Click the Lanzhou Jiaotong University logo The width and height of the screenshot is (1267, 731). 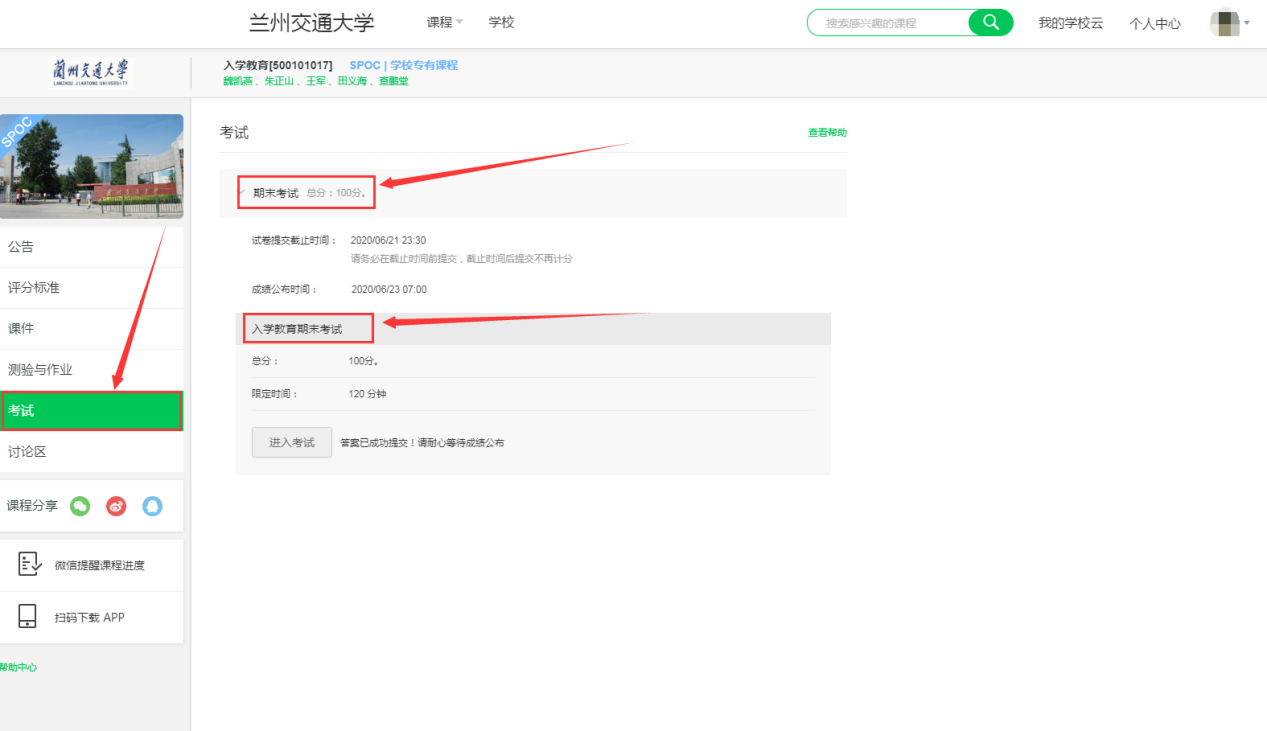tap(90, 72)
